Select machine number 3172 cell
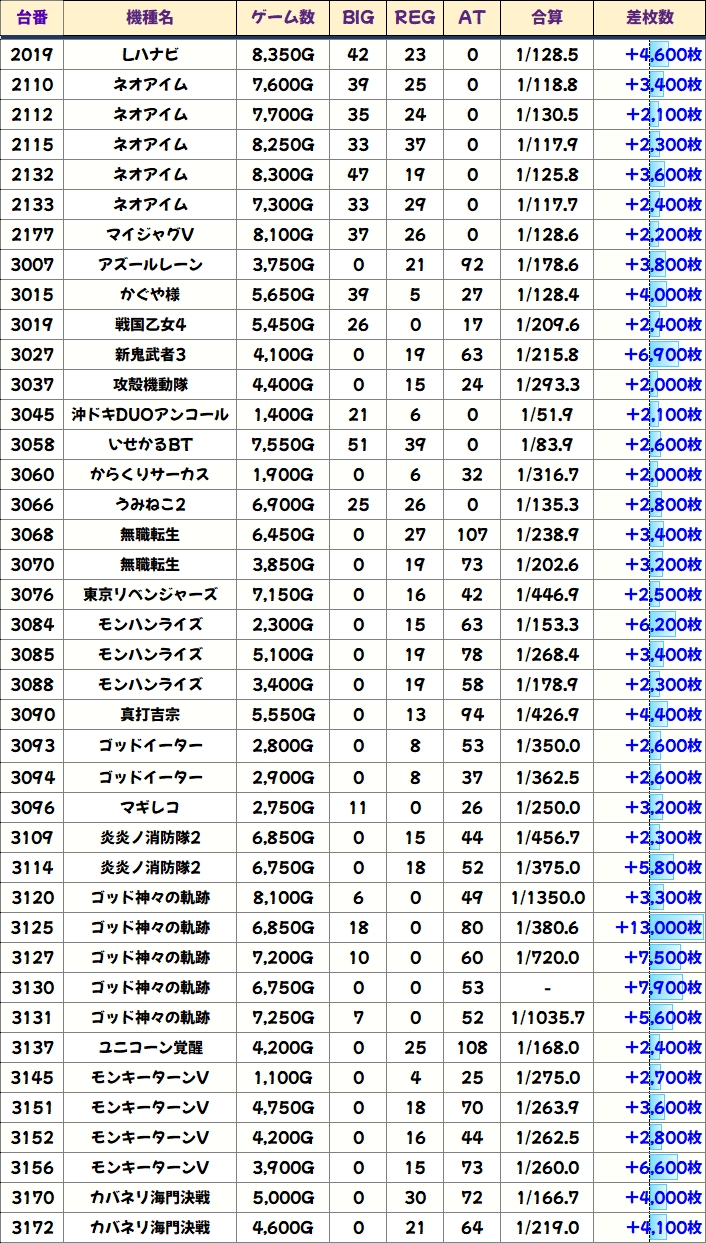This screenshot has height=1243, width=706. coord(32,1227)
